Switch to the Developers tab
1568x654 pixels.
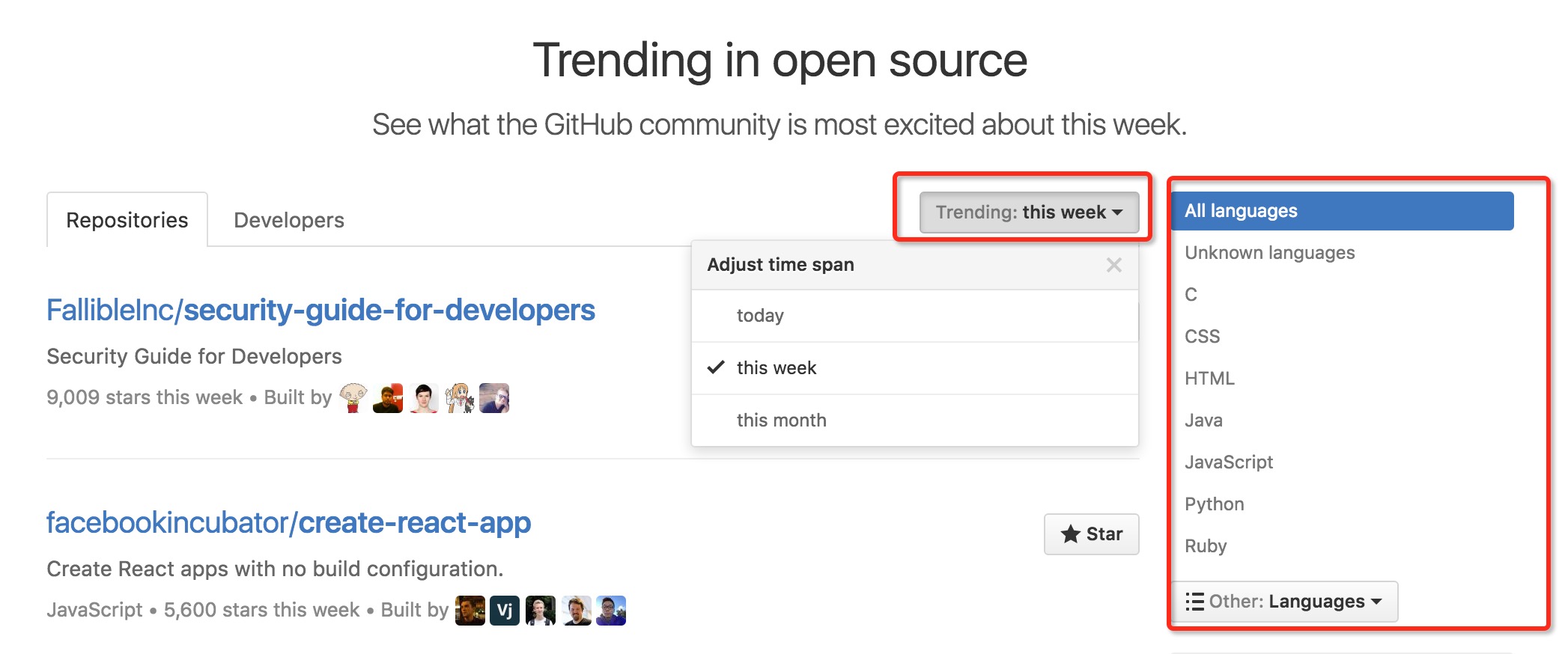point(289,220)
